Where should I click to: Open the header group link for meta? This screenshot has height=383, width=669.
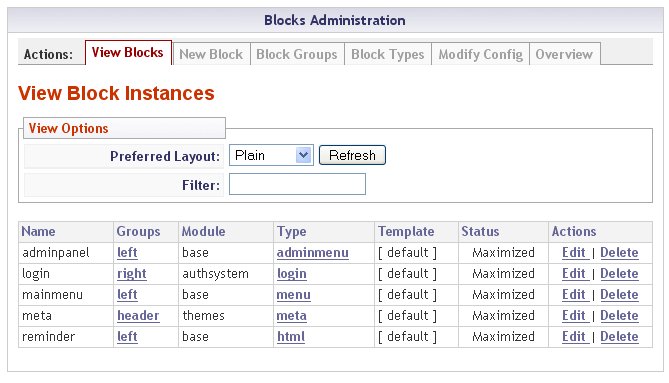click(x=138, y=316)
